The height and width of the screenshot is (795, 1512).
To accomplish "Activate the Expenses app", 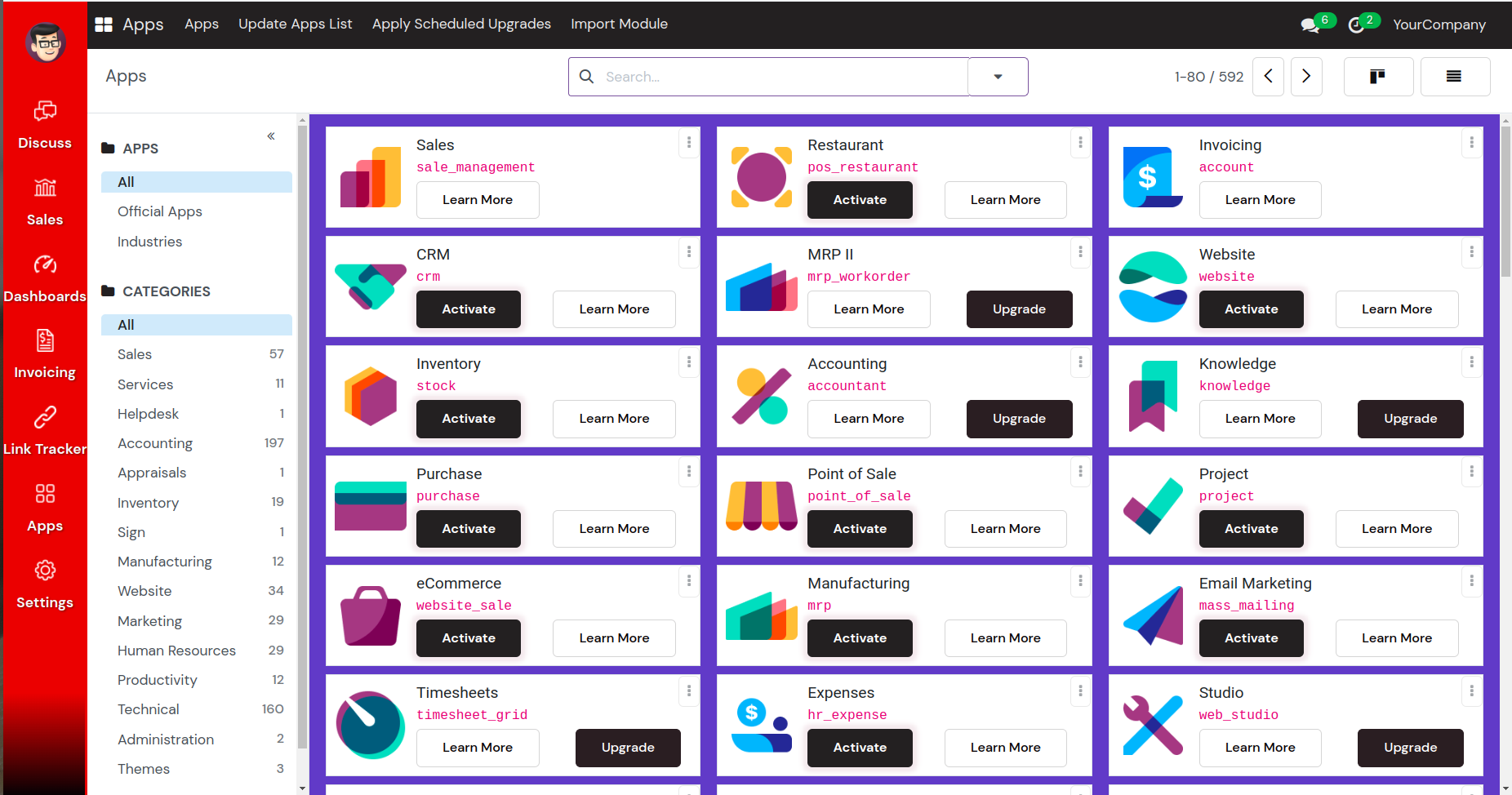I will pos(860,748).
